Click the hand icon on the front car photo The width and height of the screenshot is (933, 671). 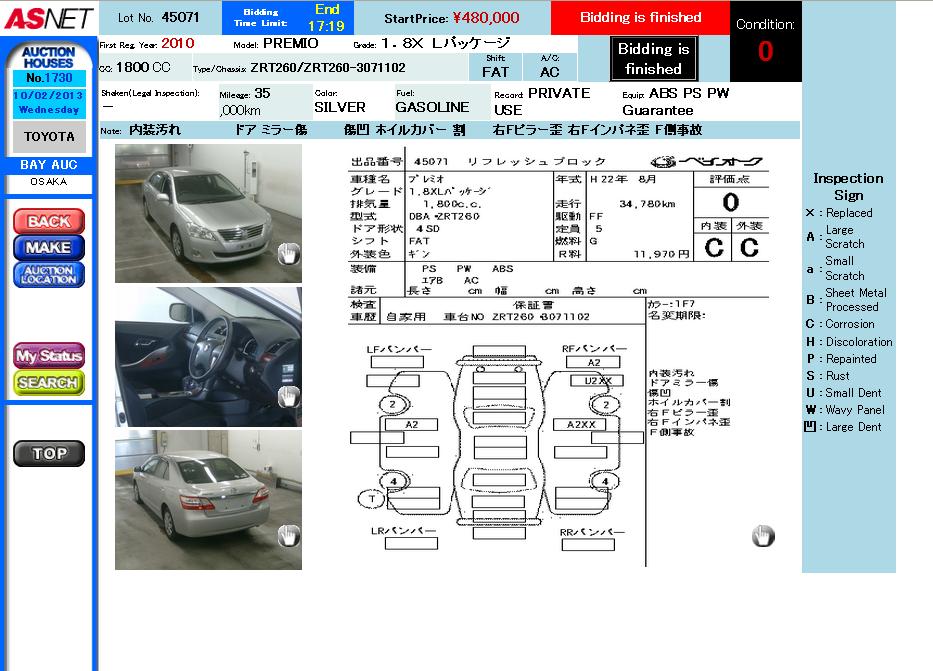click(288, 253)
